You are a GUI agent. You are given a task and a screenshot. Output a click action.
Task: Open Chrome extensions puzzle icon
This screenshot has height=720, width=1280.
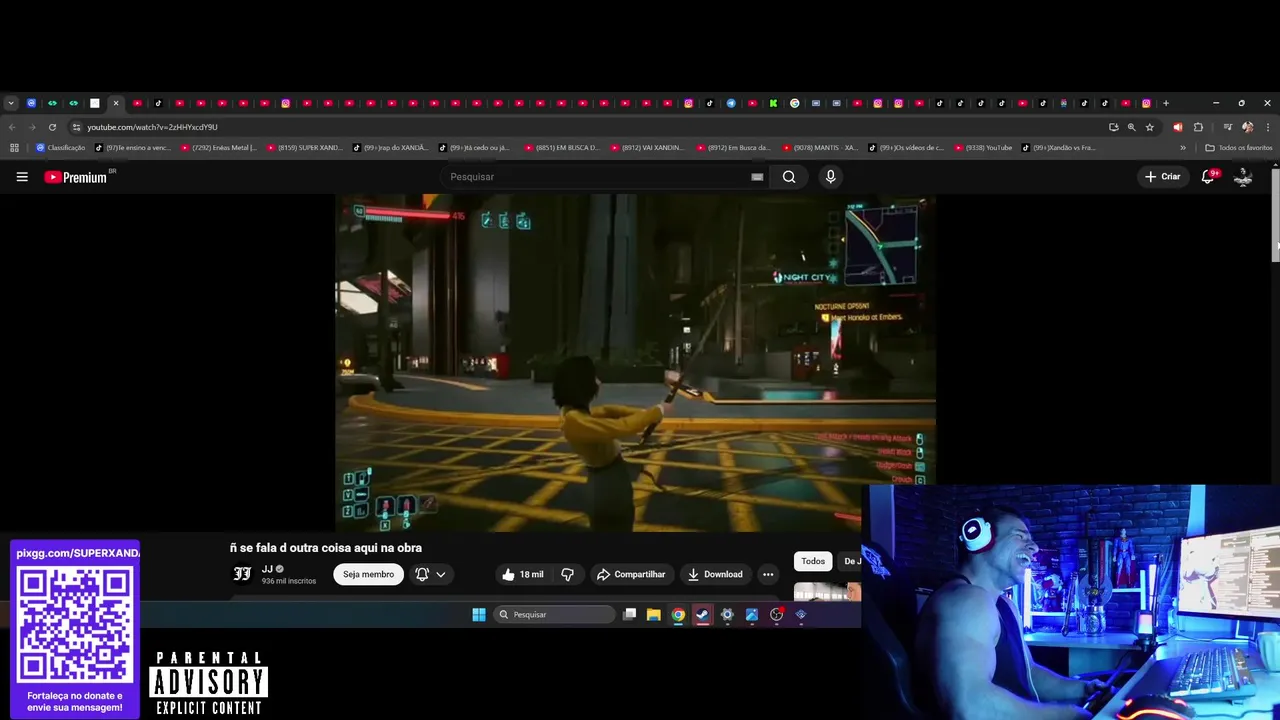1198,127
